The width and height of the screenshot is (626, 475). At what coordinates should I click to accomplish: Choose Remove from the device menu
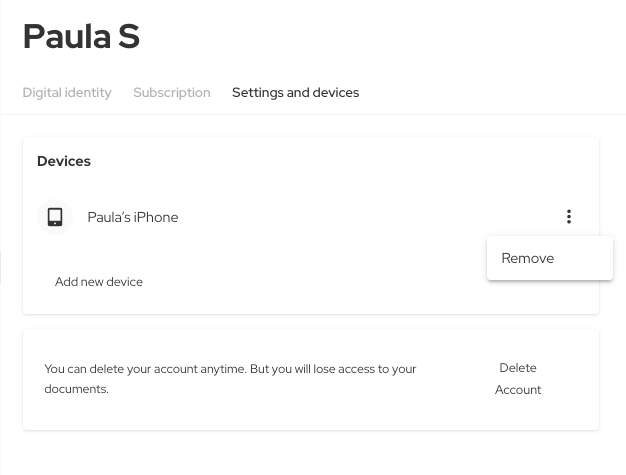click(528, 258)
